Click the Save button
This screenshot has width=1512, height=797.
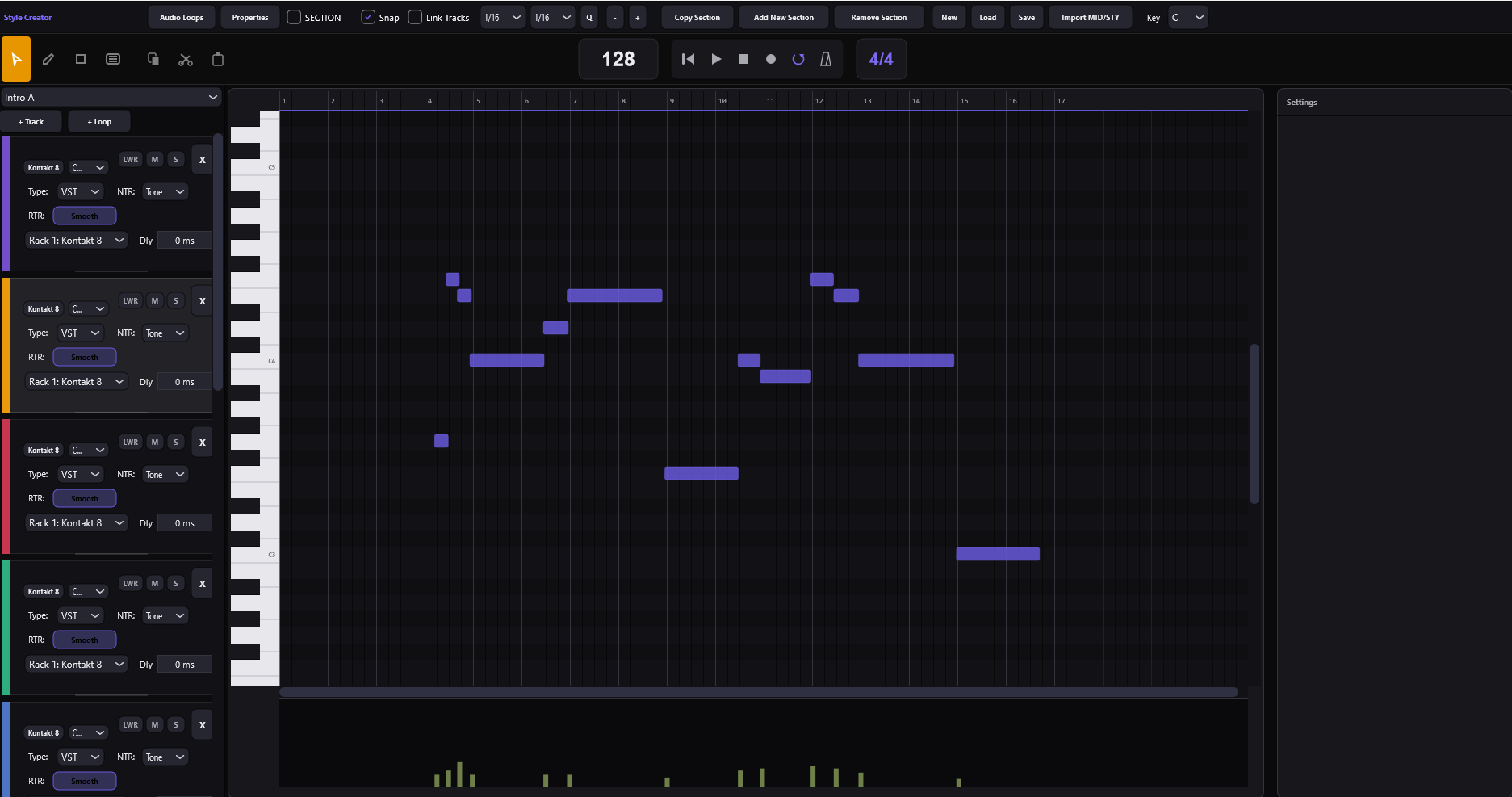point(1027,18)
